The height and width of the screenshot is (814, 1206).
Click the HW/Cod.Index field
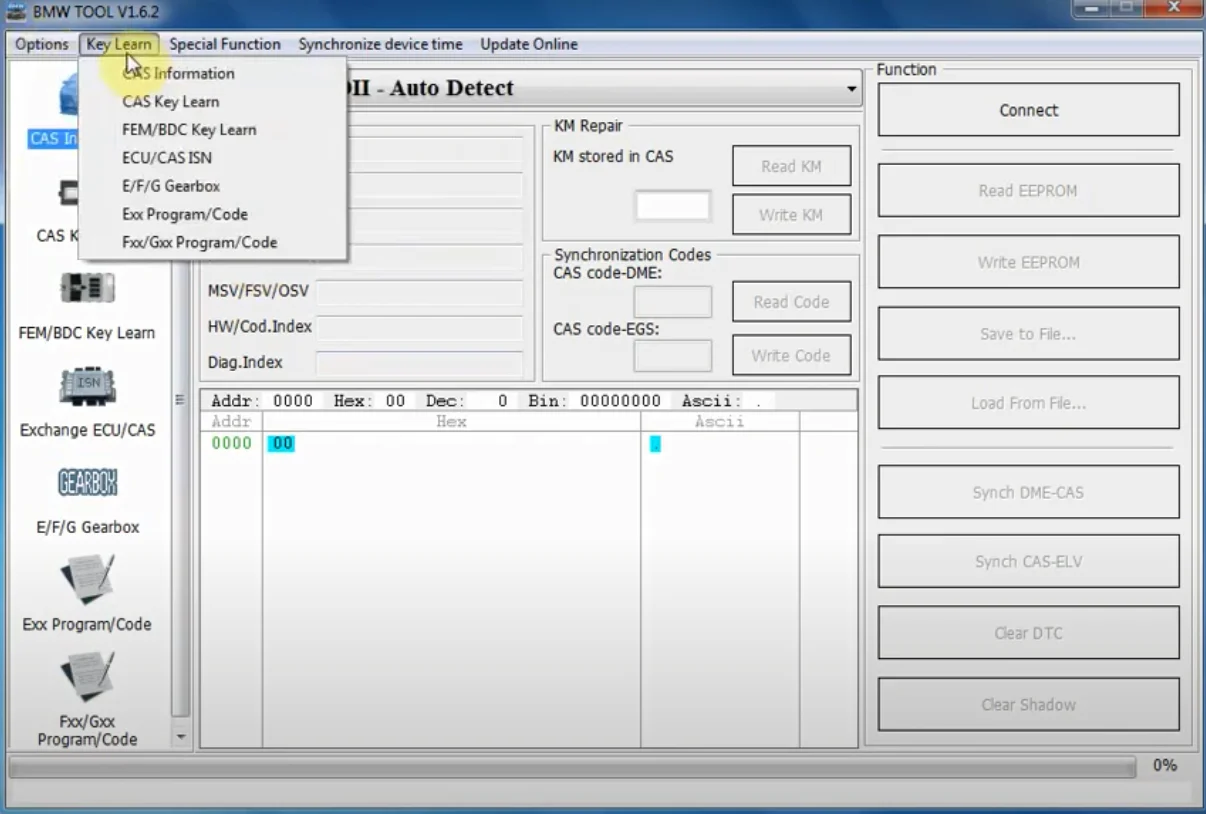419,327
